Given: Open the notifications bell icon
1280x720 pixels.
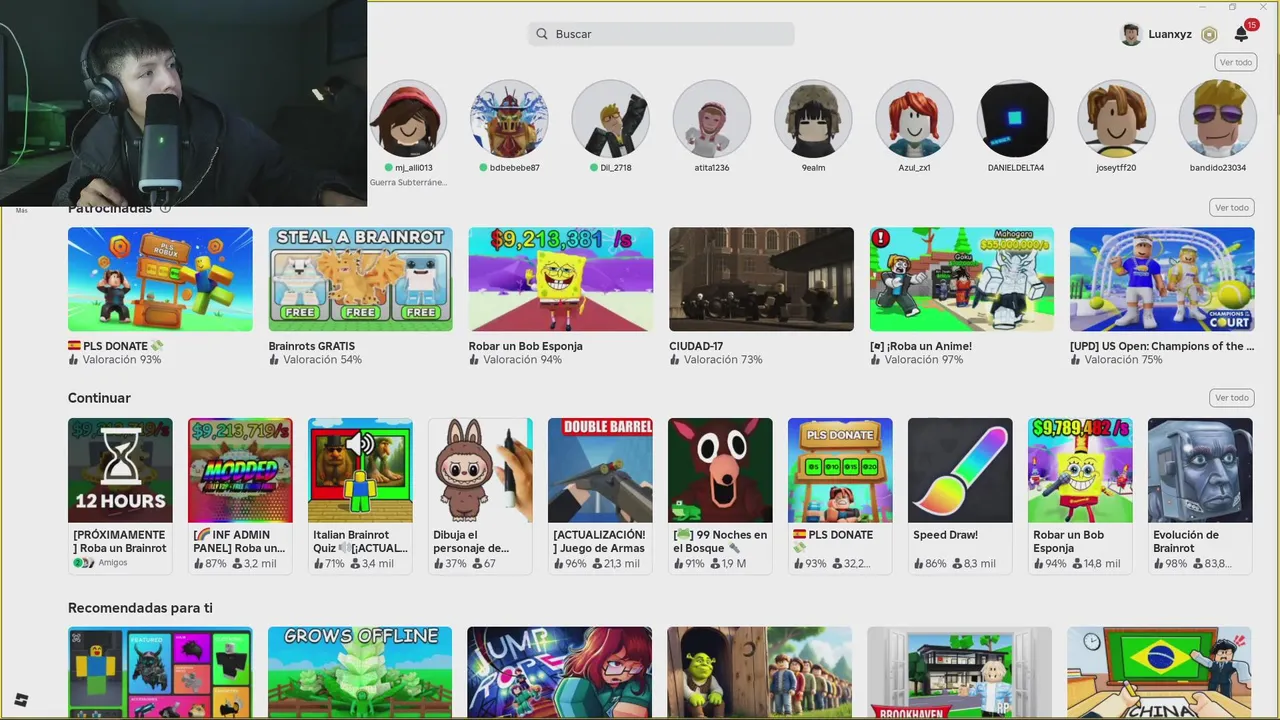Looking at the screenshot, I should (1241, 34).
